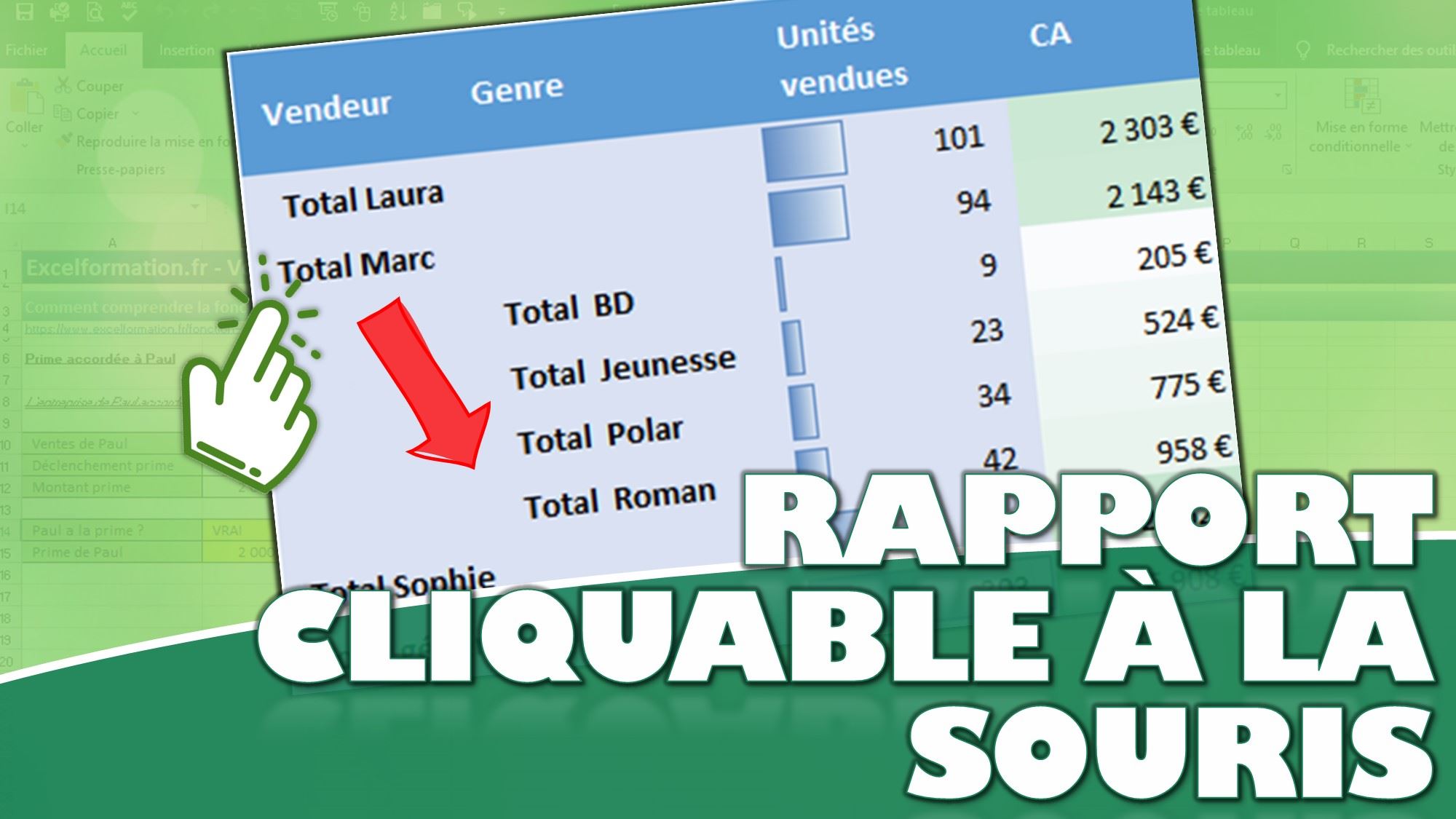Open the Fichier menu

click(x=27, y=50)
